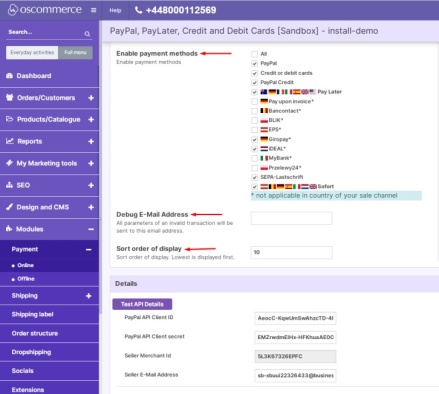Click the hamburger menu icon beside the oscommerce logo
Screen dimensions: 439x394
click(94, 10)
